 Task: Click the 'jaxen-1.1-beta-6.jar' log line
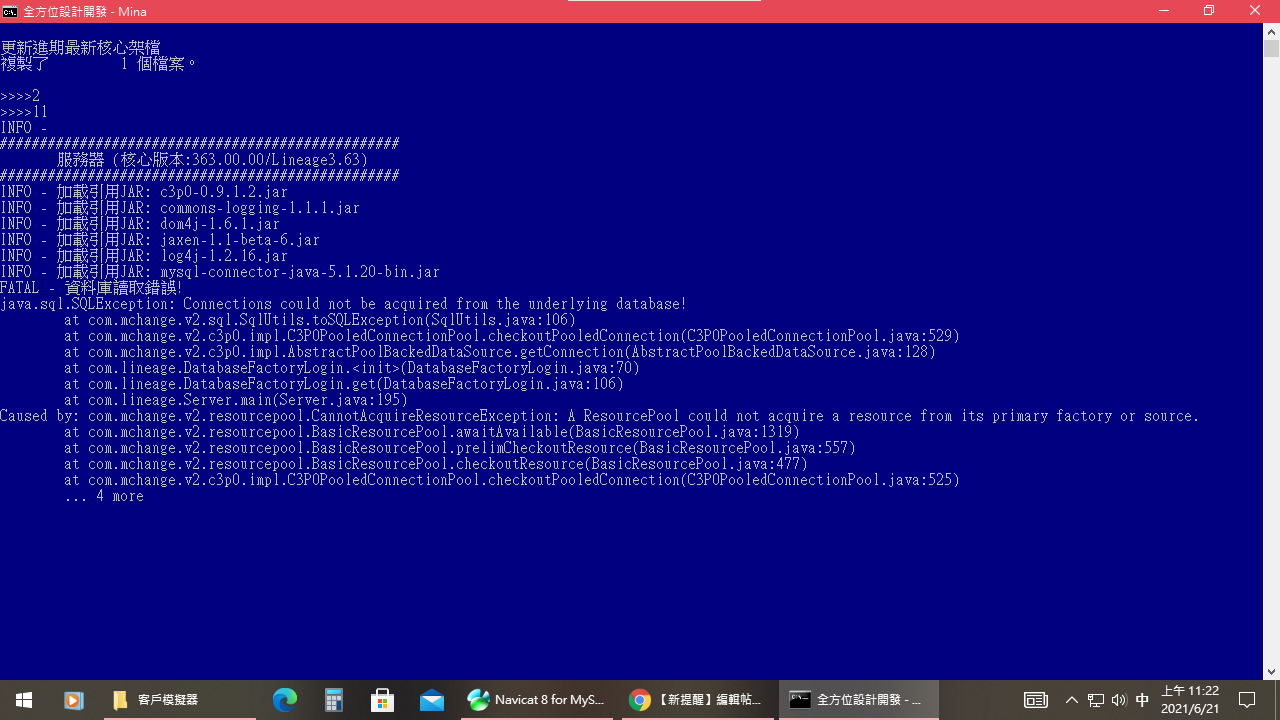tap(160, 240)
